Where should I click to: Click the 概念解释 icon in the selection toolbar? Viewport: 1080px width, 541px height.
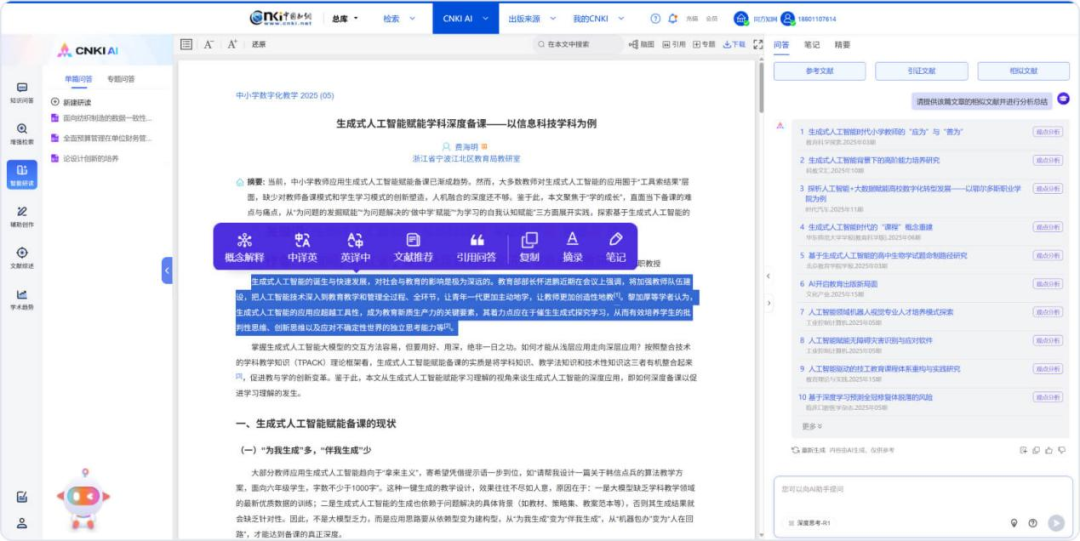pyautogui.click(x=244, y=240)
